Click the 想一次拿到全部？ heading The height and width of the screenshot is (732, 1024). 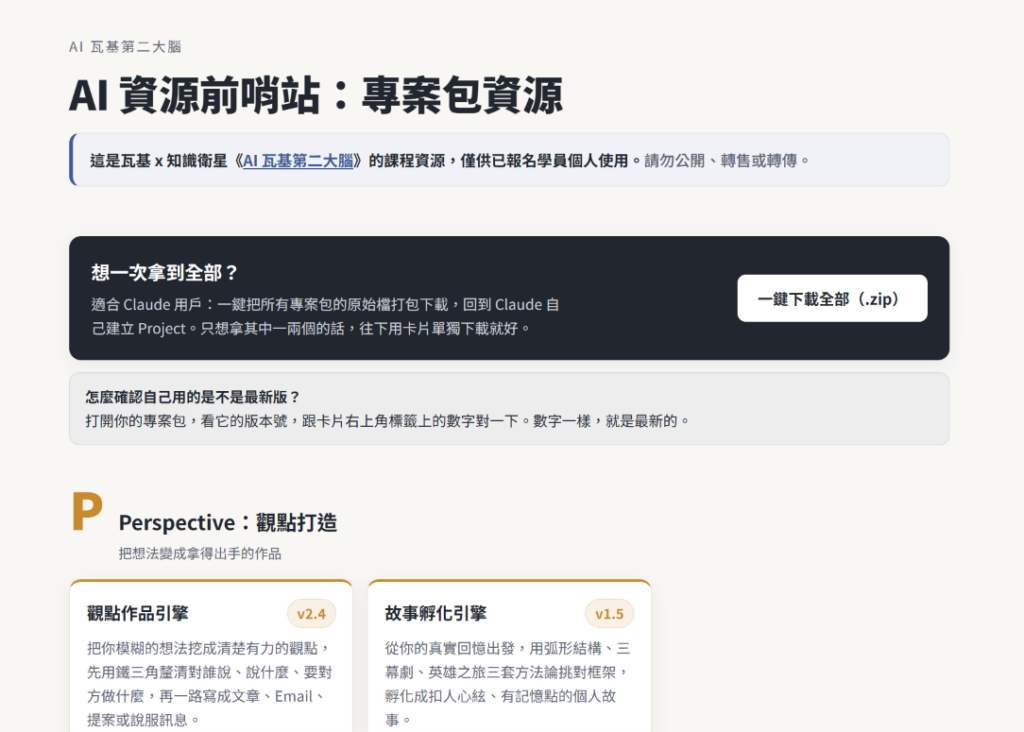coord(165,272)
